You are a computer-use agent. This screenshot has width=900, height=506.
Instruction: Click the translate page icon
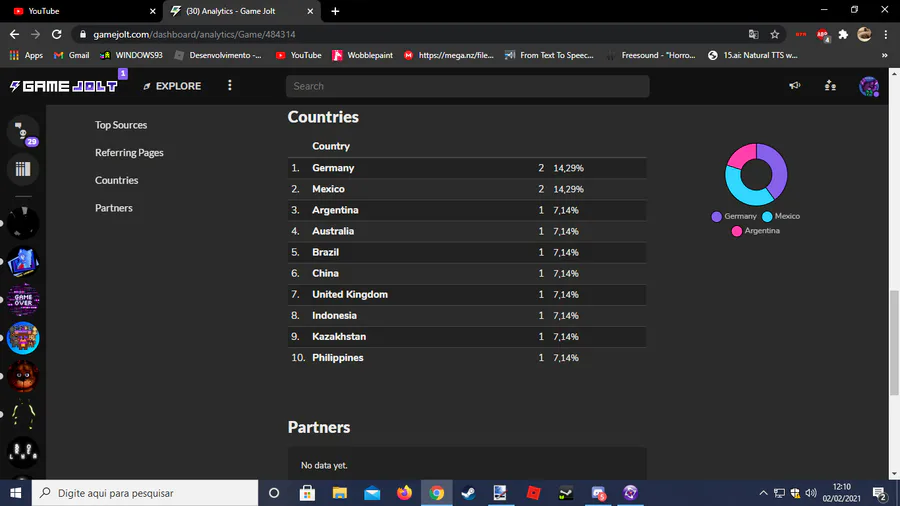click(754, 34)
